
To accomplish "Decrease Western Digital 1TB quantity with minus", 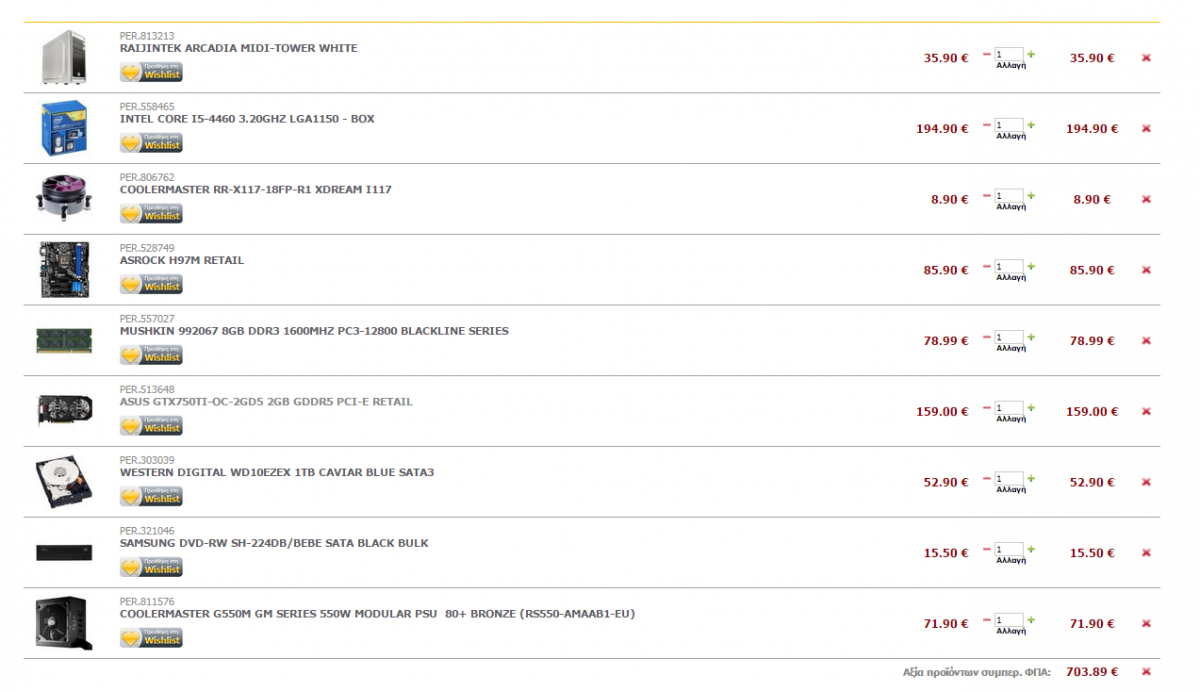I will pyautogui.click(x=987, y=478).
